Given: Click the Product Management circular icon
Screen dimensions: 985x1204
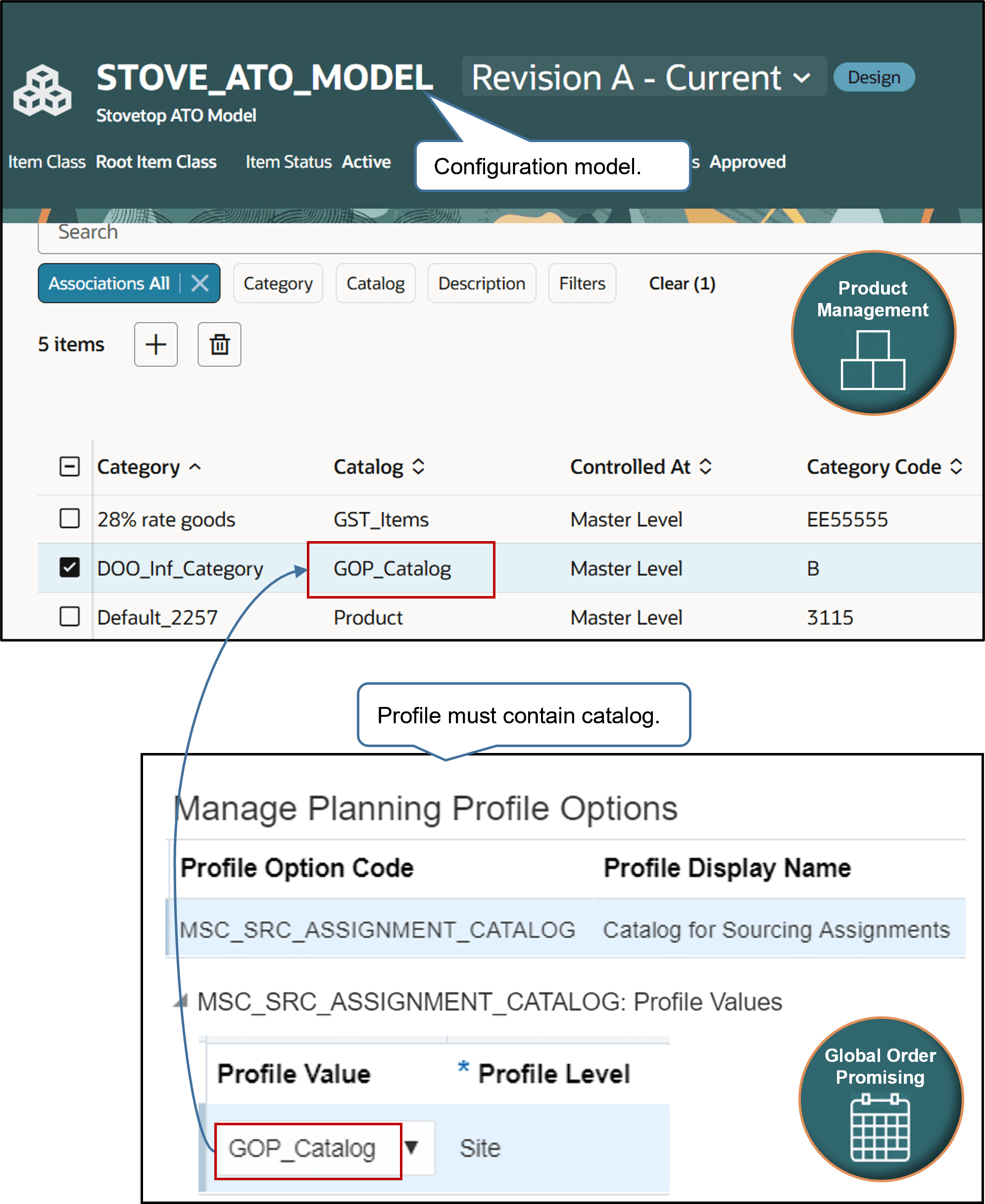Looking at the screenshot, I should [x=872, y=333].
